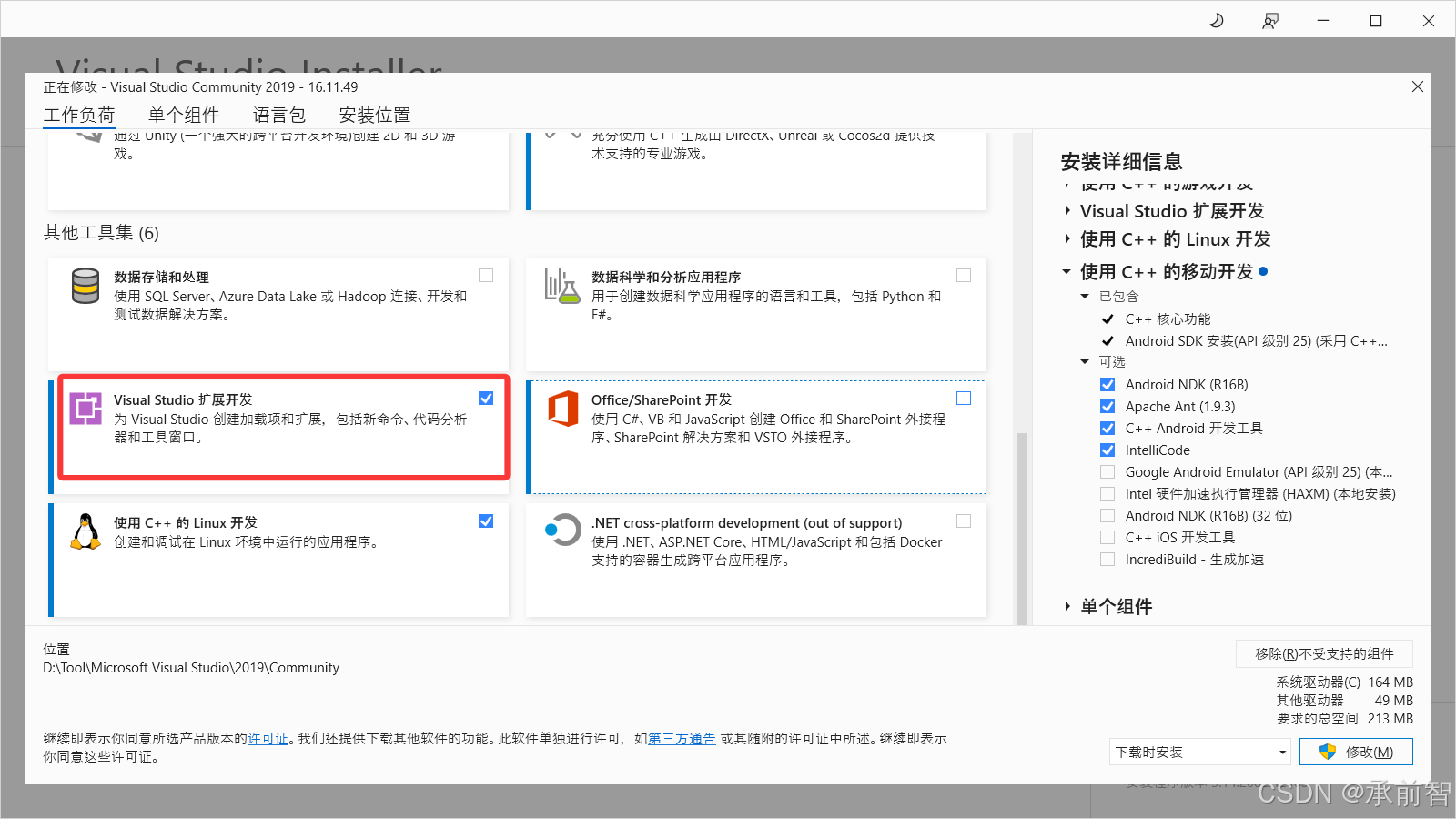Screen dimensions: 1456x819
Task: Check Google Android Emulator (API 25) option
Action: [1107, 471]
